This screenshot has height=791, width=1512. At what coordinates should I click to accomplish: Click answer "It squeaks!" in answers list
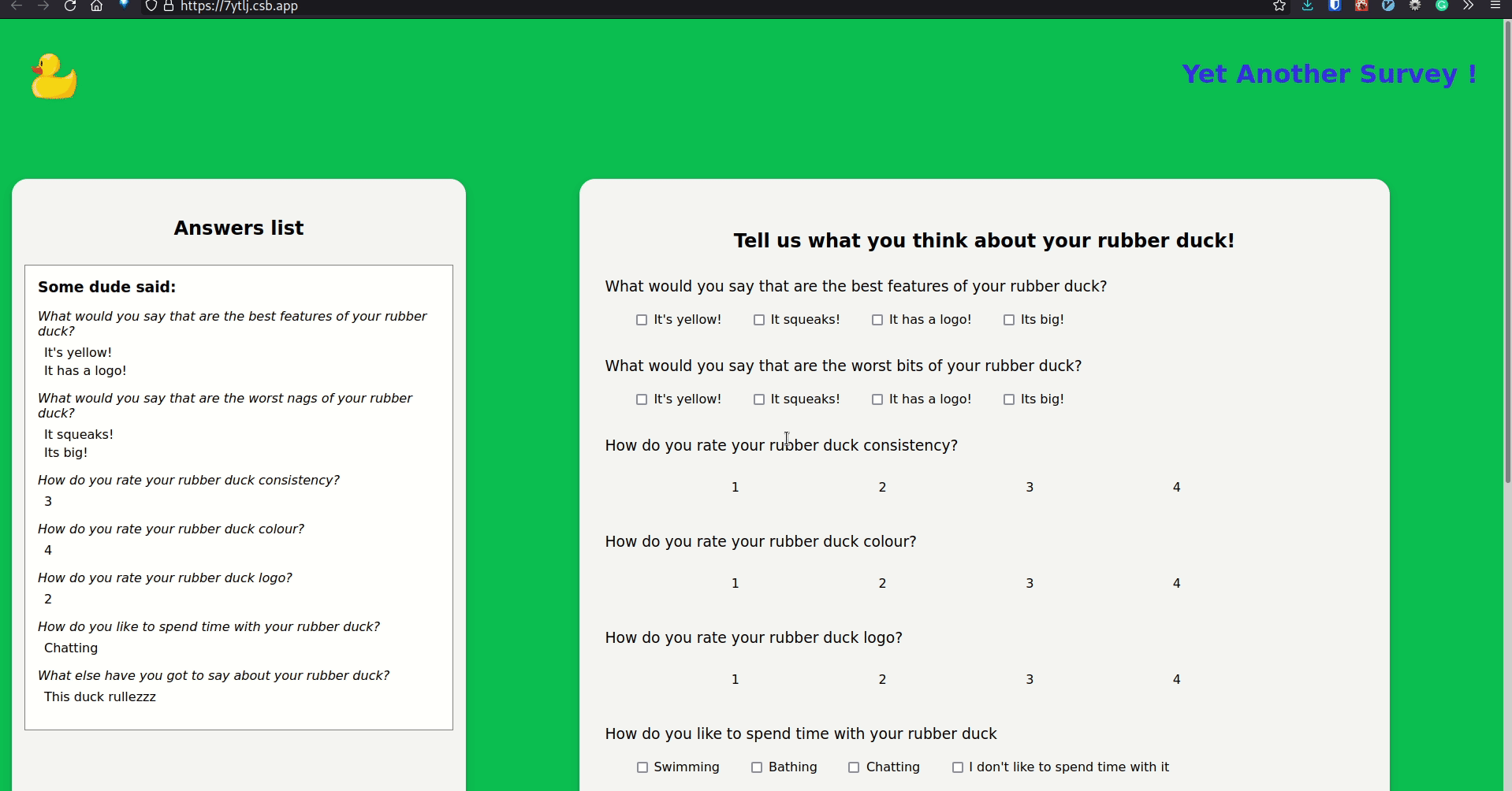point(79,435)
